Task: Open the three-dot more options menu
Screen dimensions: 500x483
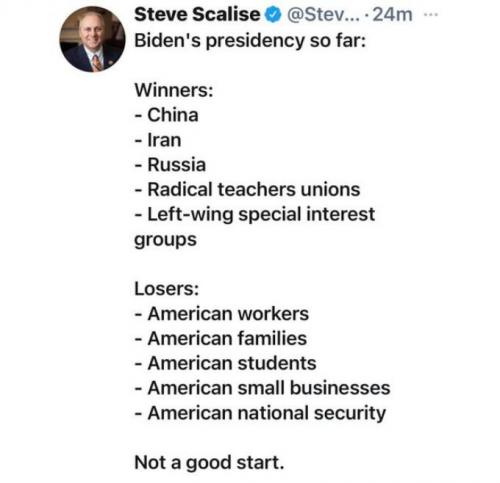Action: point(430,15)
